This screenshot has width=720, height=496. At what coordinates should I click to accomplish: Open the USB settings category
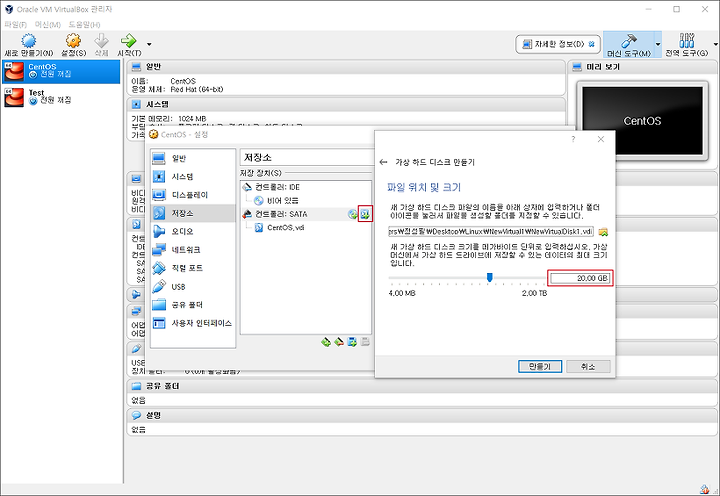[193, 287]
